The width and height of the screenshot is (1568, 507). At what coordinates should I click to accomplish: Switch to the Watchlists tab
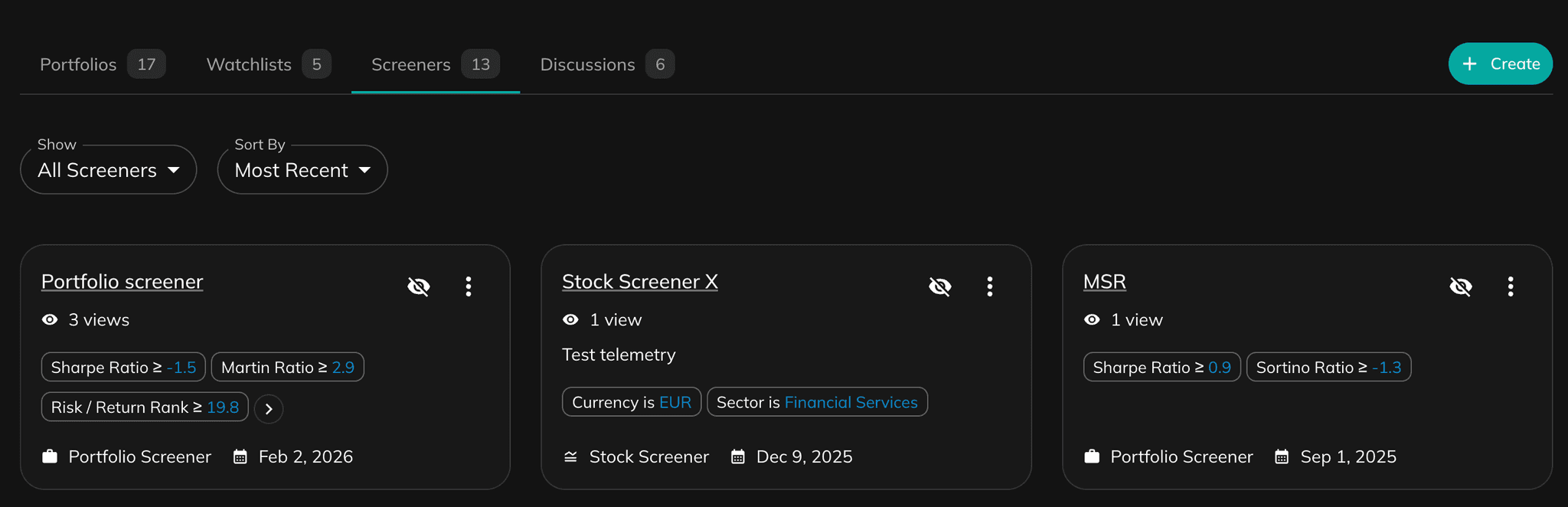(x=249, y=64)
